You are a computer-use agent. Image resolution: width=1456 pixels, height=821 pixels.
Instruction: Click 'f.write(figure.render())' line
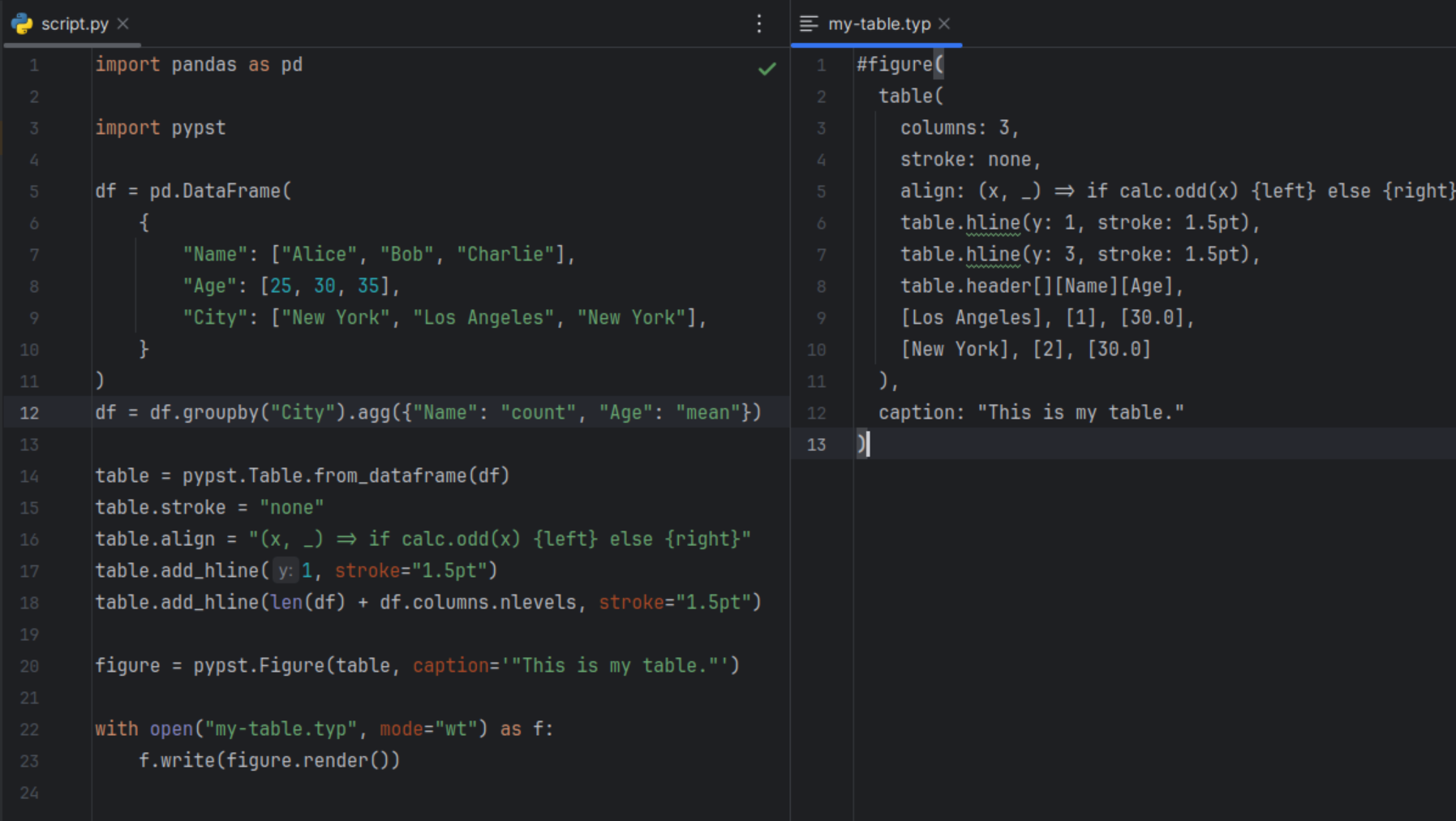(x=269, y=760)
